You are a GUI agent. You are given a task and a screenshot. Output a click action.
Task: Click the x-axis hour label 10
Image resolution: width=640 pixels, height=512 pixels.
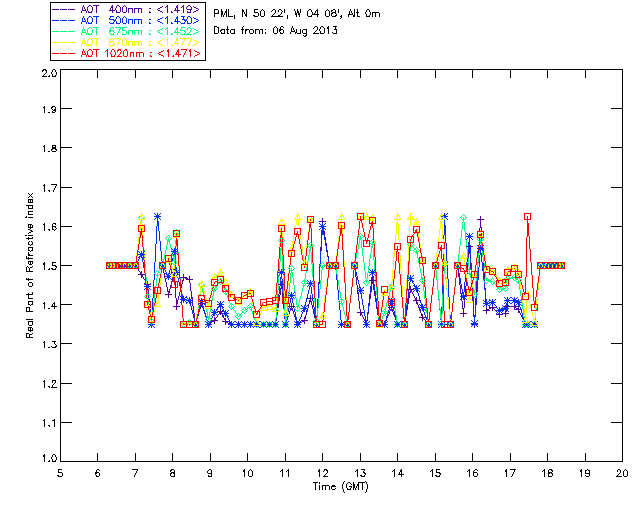coord(247,473)
